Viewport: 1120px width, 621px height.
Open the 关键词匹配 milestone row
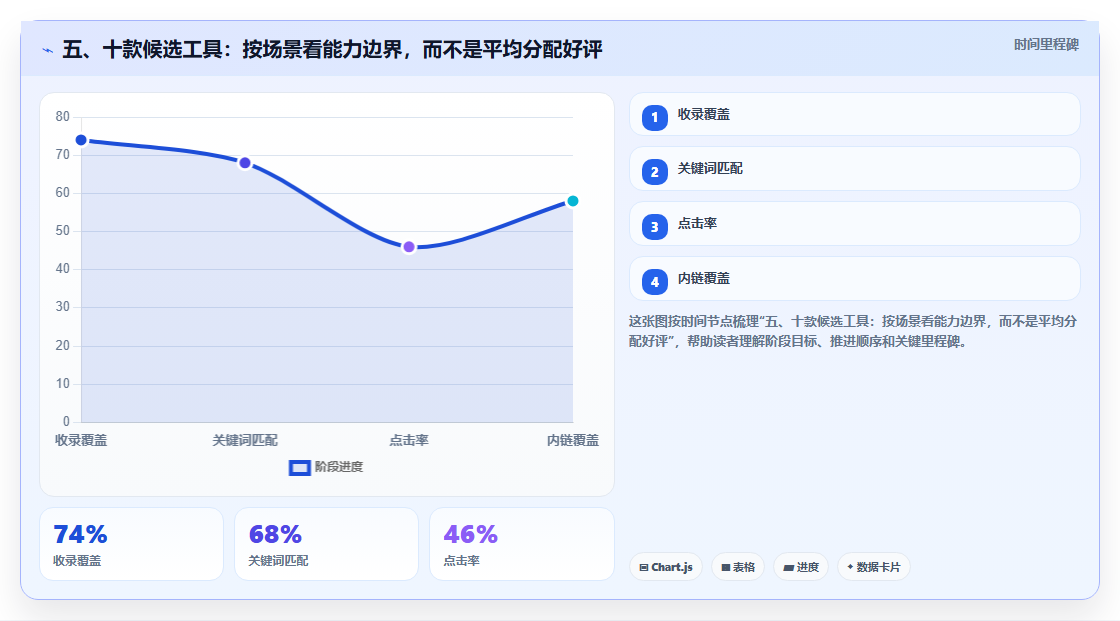[854, 169]
